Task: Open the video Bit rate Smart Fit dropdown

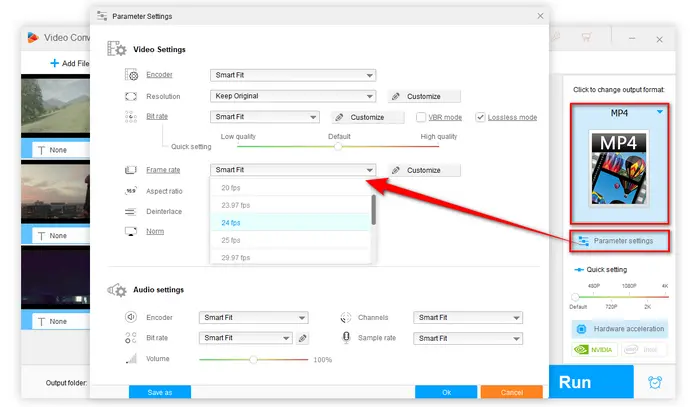Action: (265, 117)
